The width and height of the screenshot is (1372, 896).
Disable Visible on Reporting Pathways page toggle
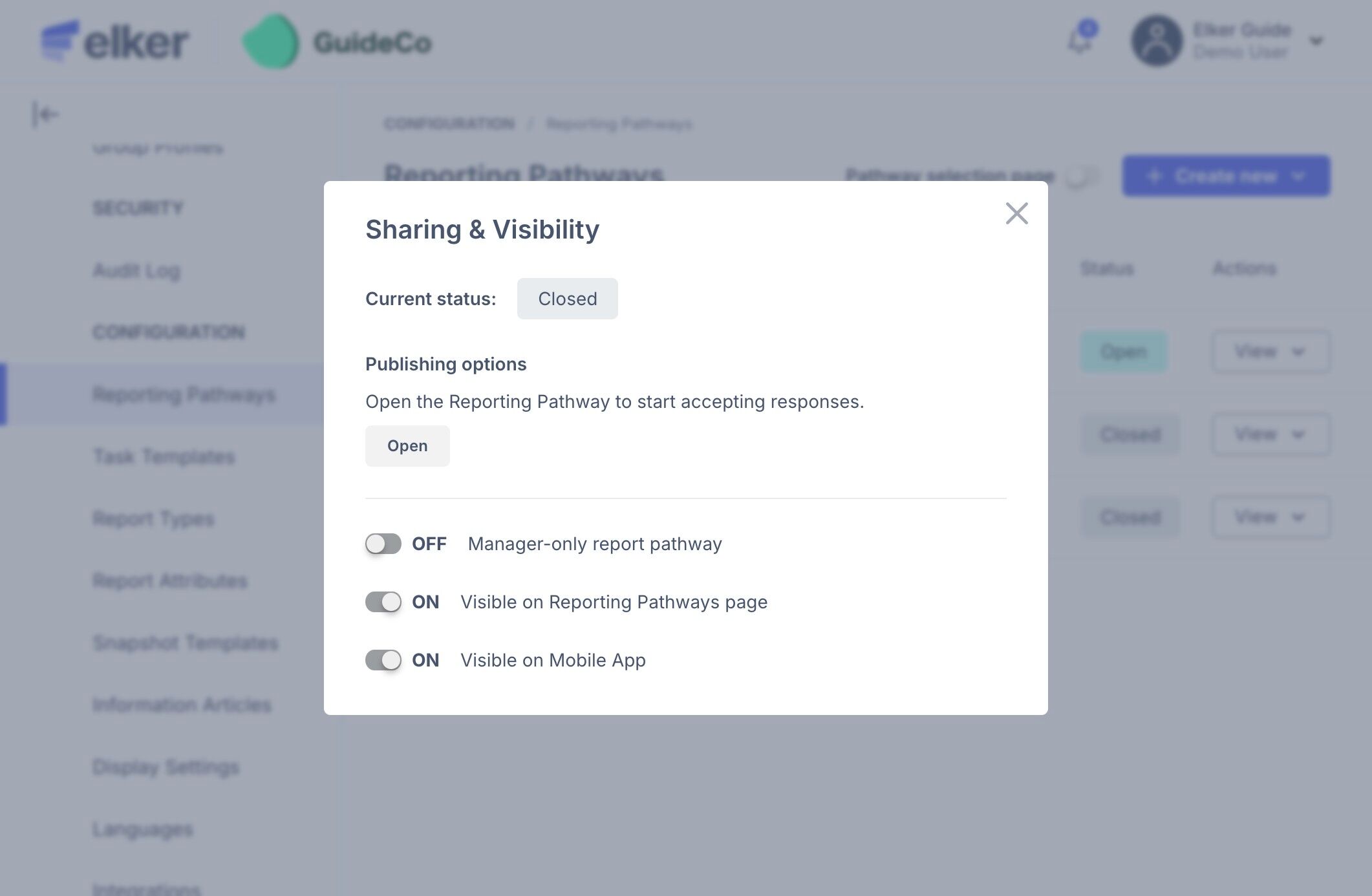[383, 602]
